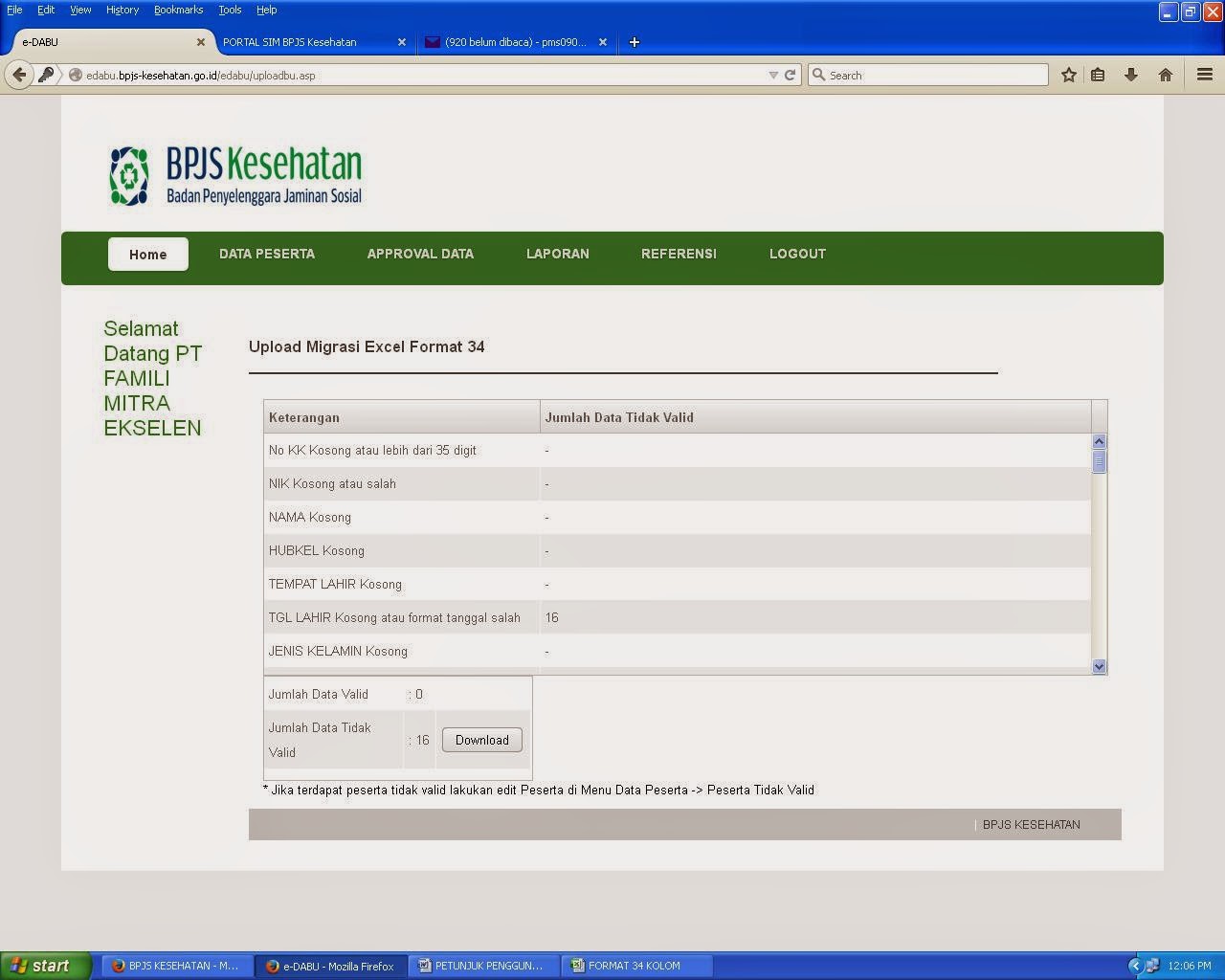Open the downloads arrow icon
Image resolution: width=1225 pixels, height=980 pixels.
(x=1131, y=75)
